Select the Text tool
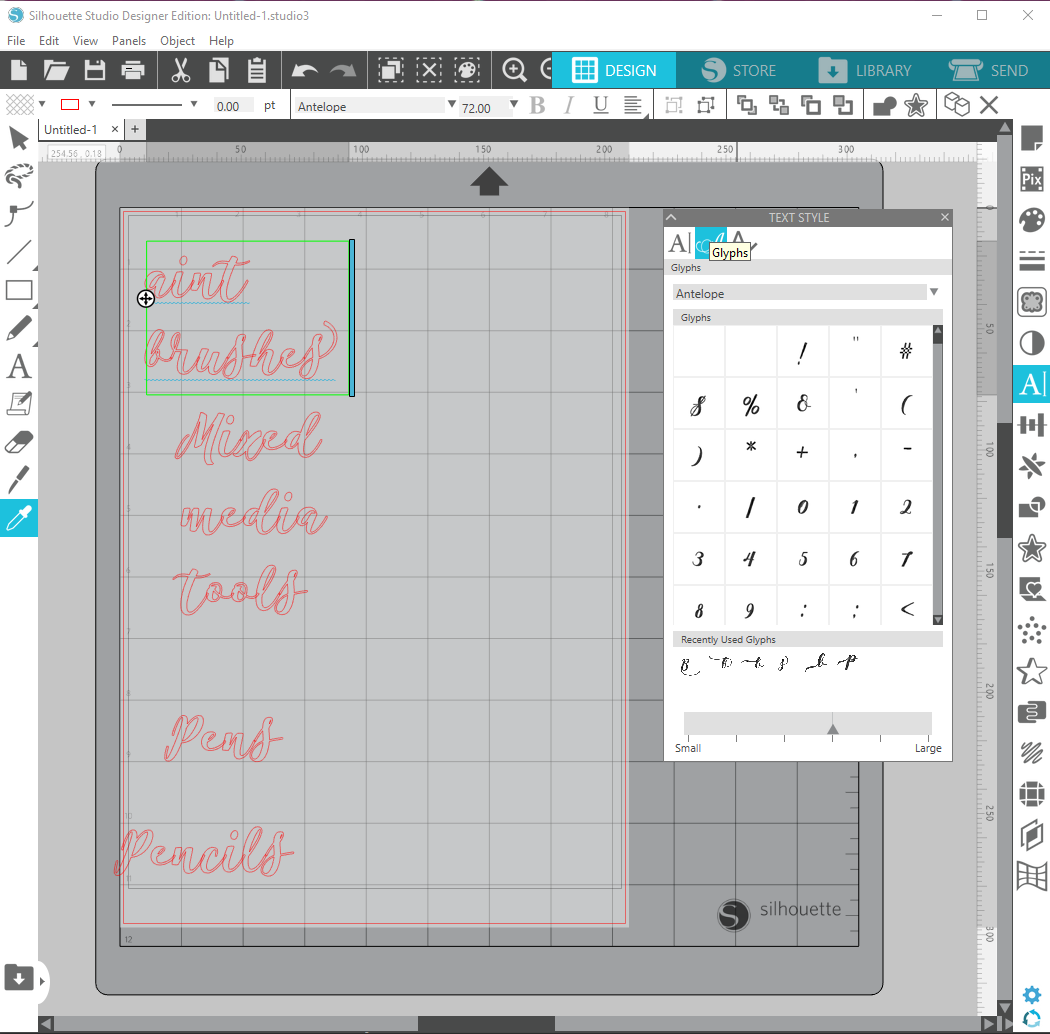 [18, 367]
